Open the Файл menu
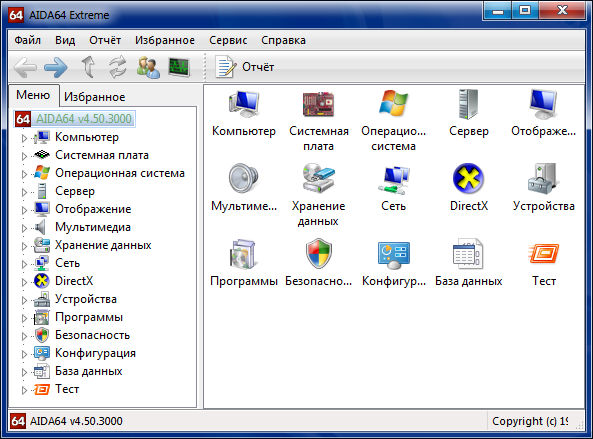 click(x=27, y=40)
